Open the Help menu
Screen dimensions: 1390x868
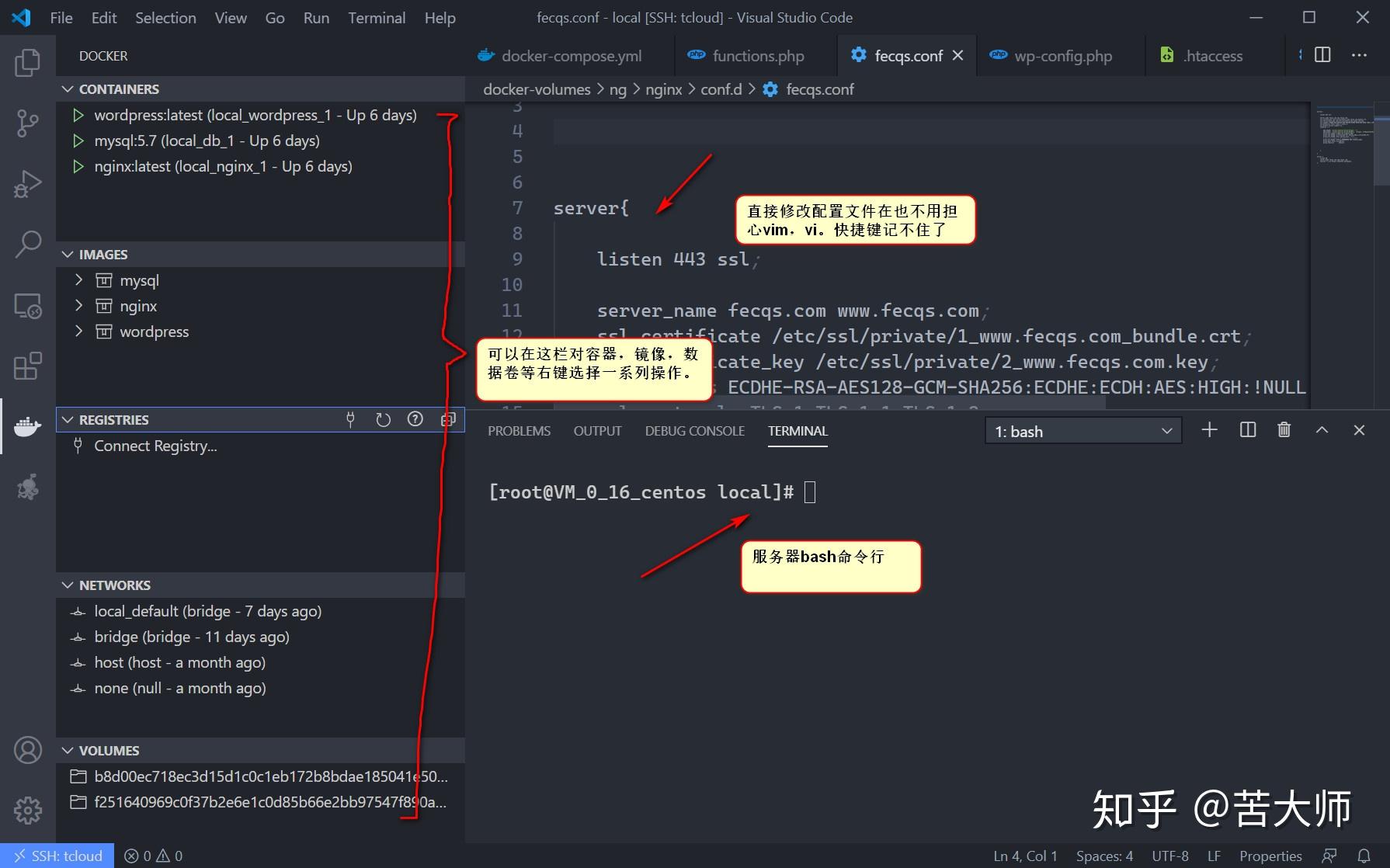440,18
